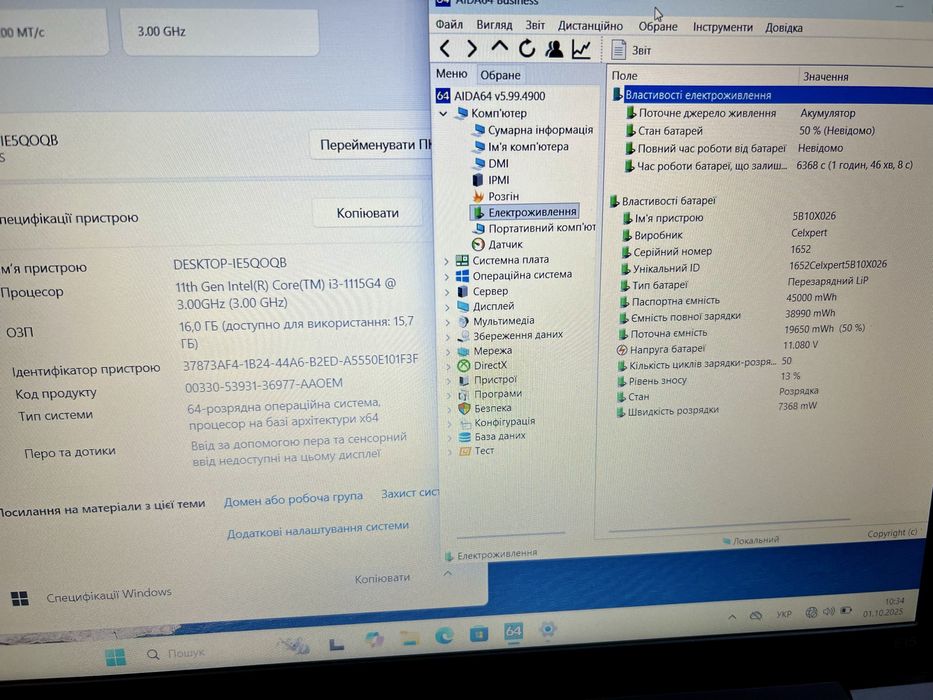Open the Дистанційно menu
The width and height of the screenshot is (933, 700).
tap(590, 26)
